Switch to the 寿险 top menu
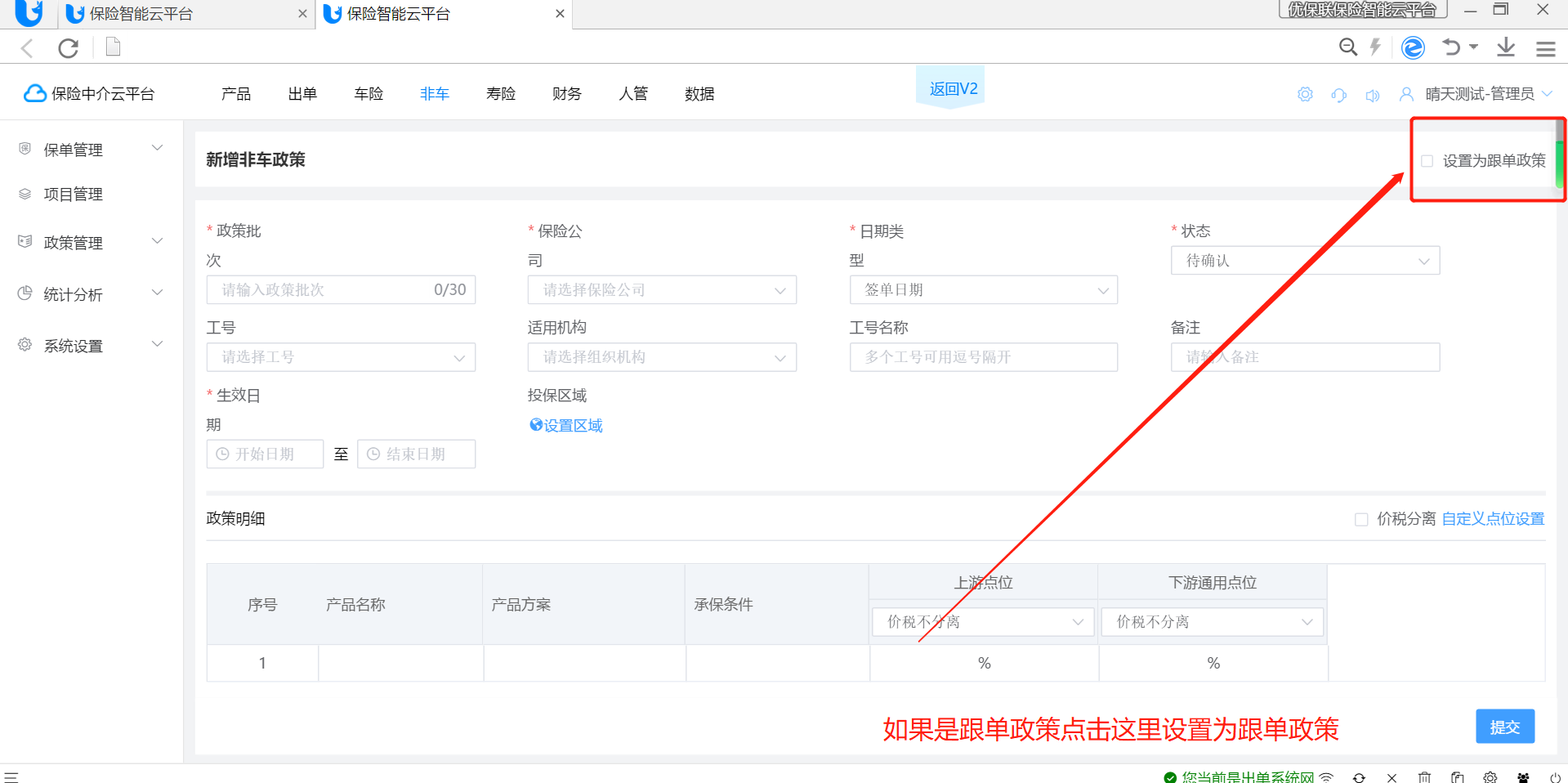 click(x=501, y=94)
